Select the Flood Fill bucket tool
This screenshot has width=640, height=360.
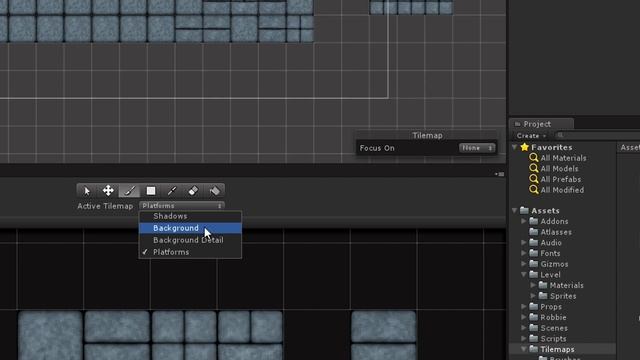click(x=214, y=191)
